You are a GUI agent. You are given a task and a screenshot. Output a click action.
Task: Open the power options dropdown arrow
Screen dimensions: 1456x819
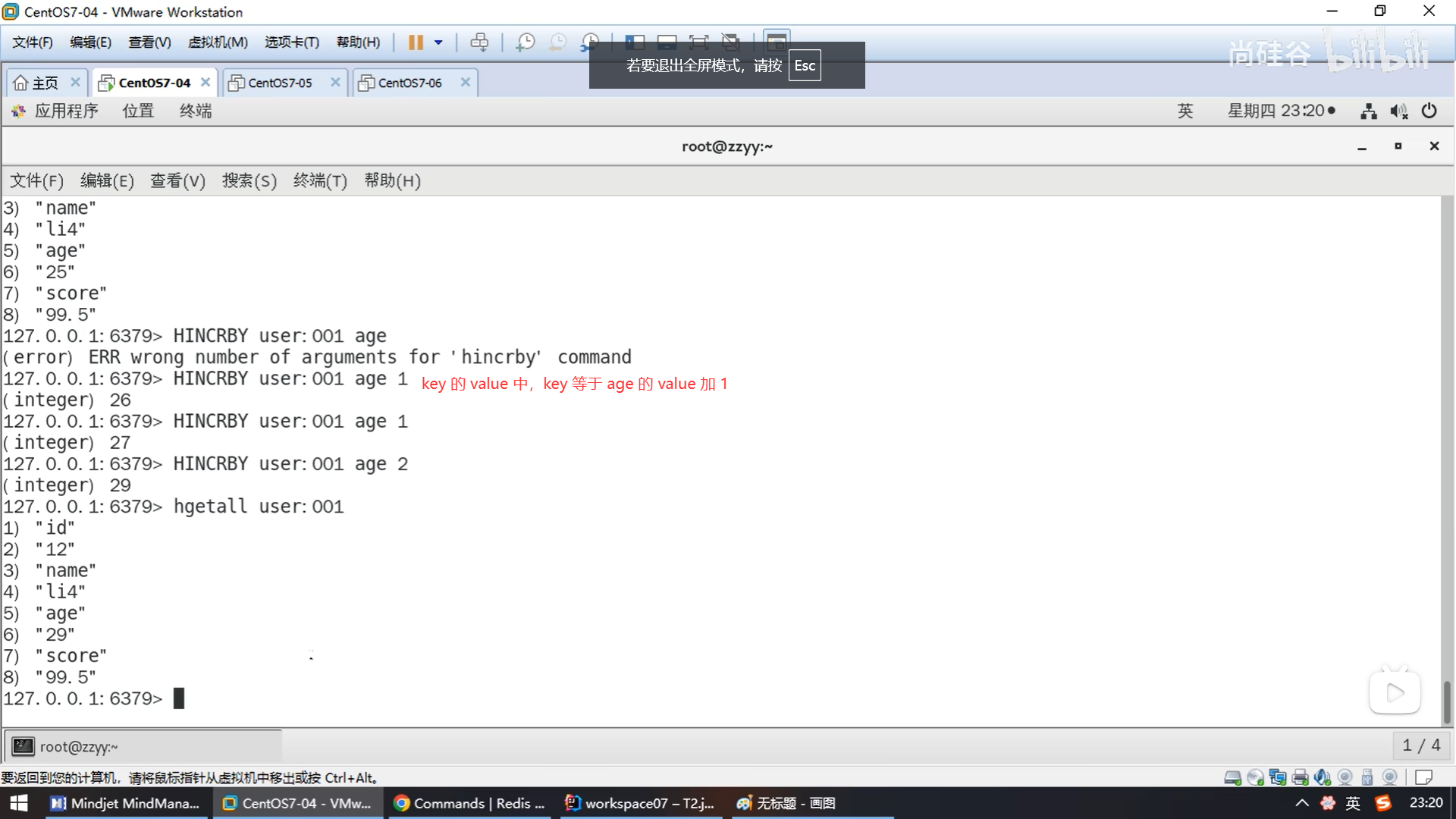click(438, 42)
